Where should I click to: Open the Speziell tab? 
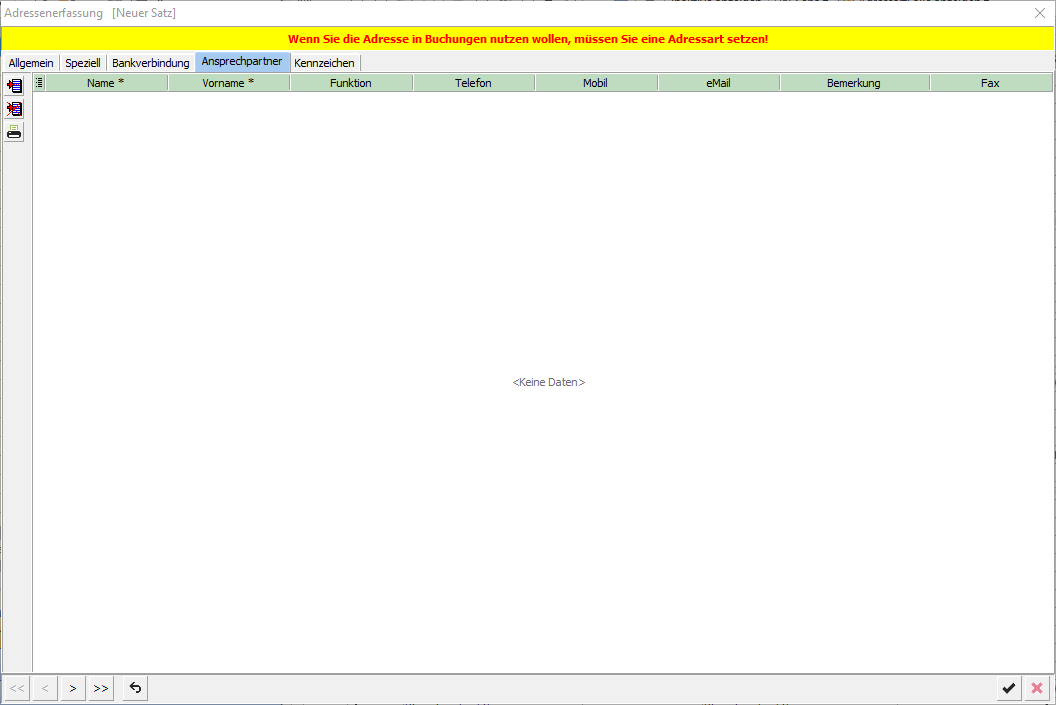[83, 63]
